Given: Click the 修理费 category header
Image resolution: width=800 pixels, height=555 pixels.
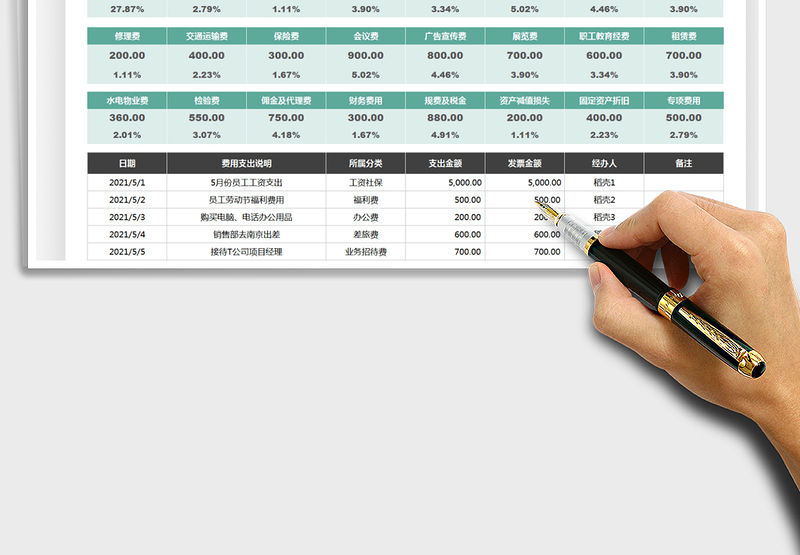Looking at the screenshot, I should point(127,36).
